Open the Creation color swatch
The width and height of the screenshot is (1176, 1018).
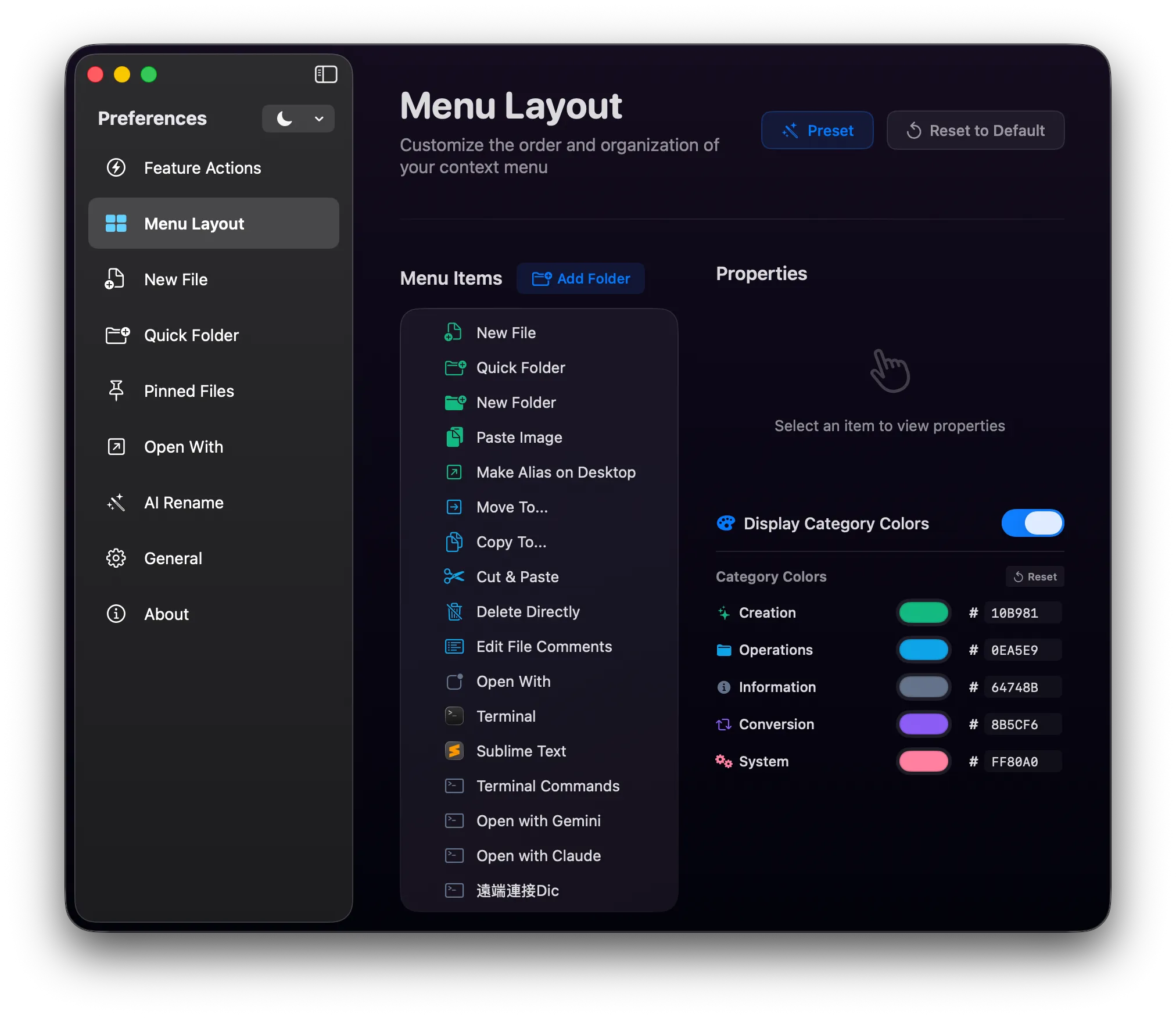pos(924,612)
